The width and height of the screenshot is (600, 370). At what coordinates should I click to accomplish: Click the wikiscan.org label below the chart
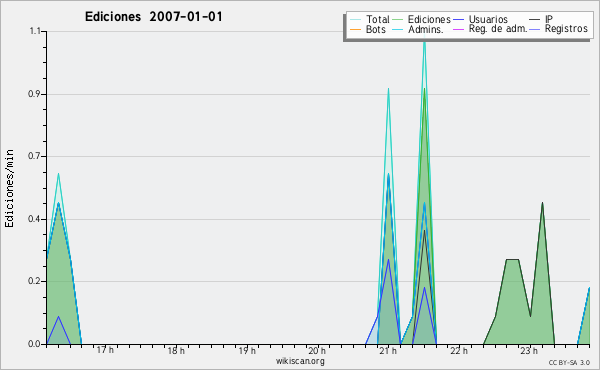(x=300, y=361)
